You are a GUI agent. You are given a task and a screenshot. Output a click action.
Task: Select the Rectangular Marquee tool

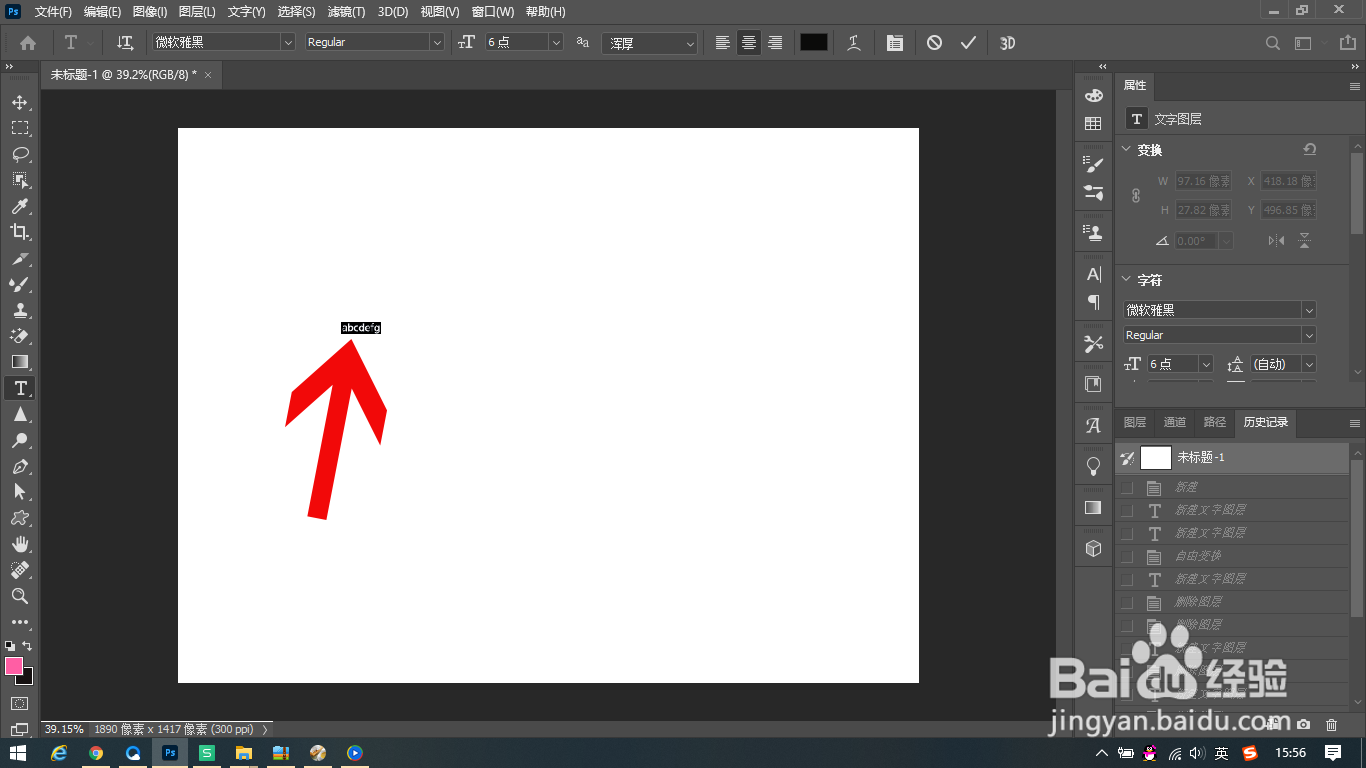(20, 128)
